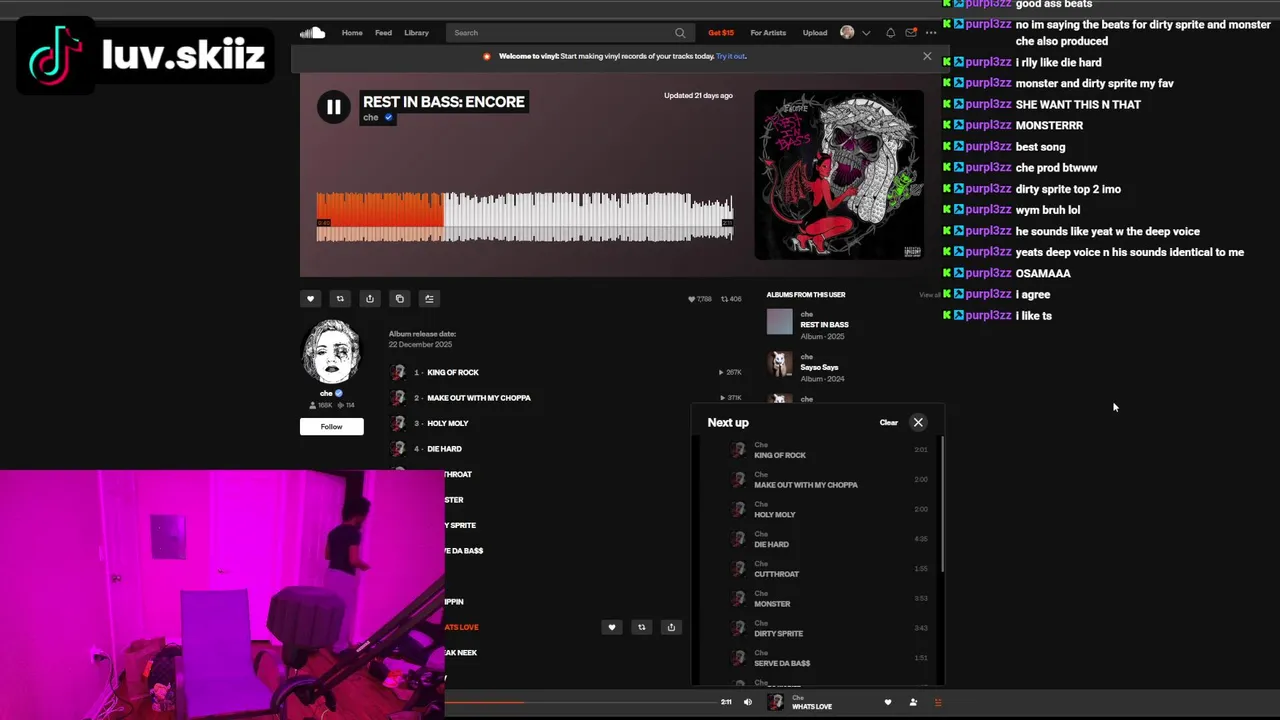Open purpl3zz username on OSAMAAA message
The width and height of the screenshot is (1280, 720).
coord(990,273)
